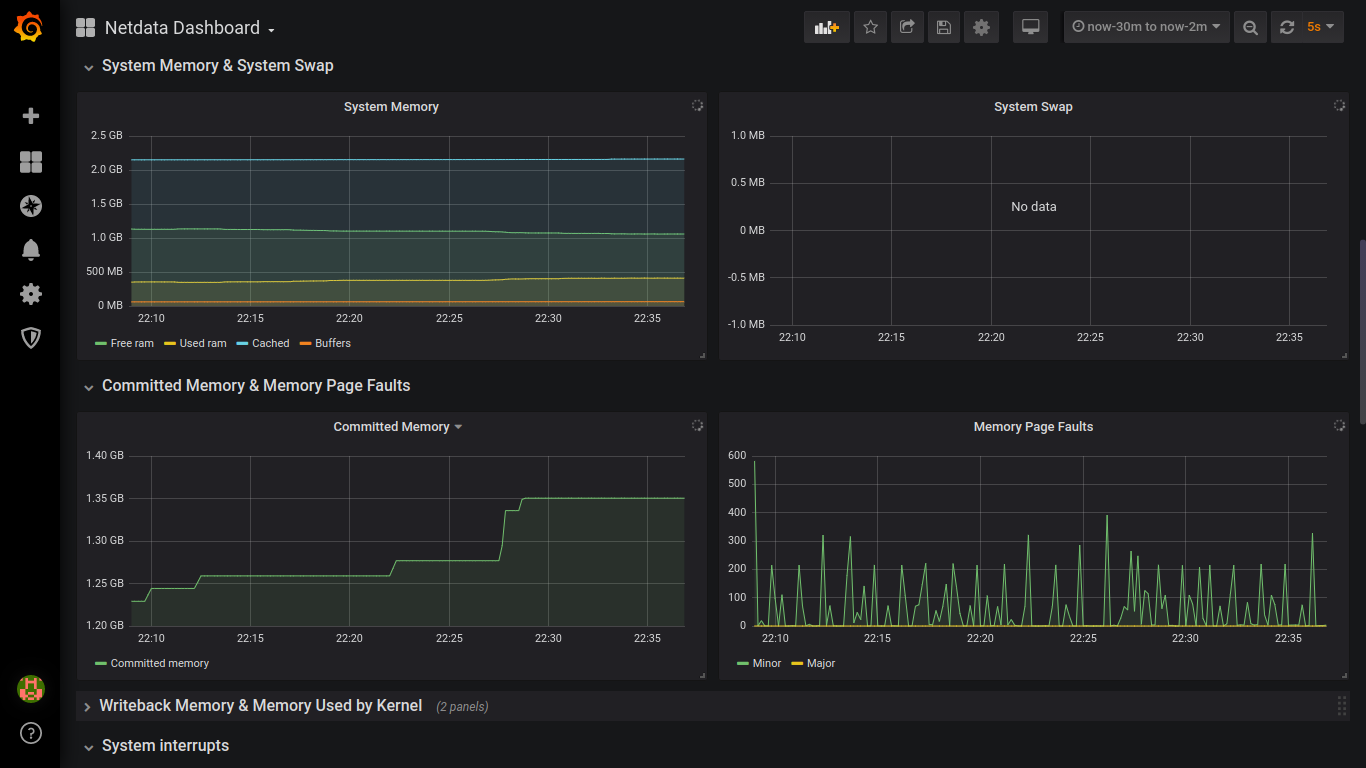The width and height of the screenshot is (1366, 768).
Task: Click the Memory Page Faults panel resize handle
Action: point(1344,675)
